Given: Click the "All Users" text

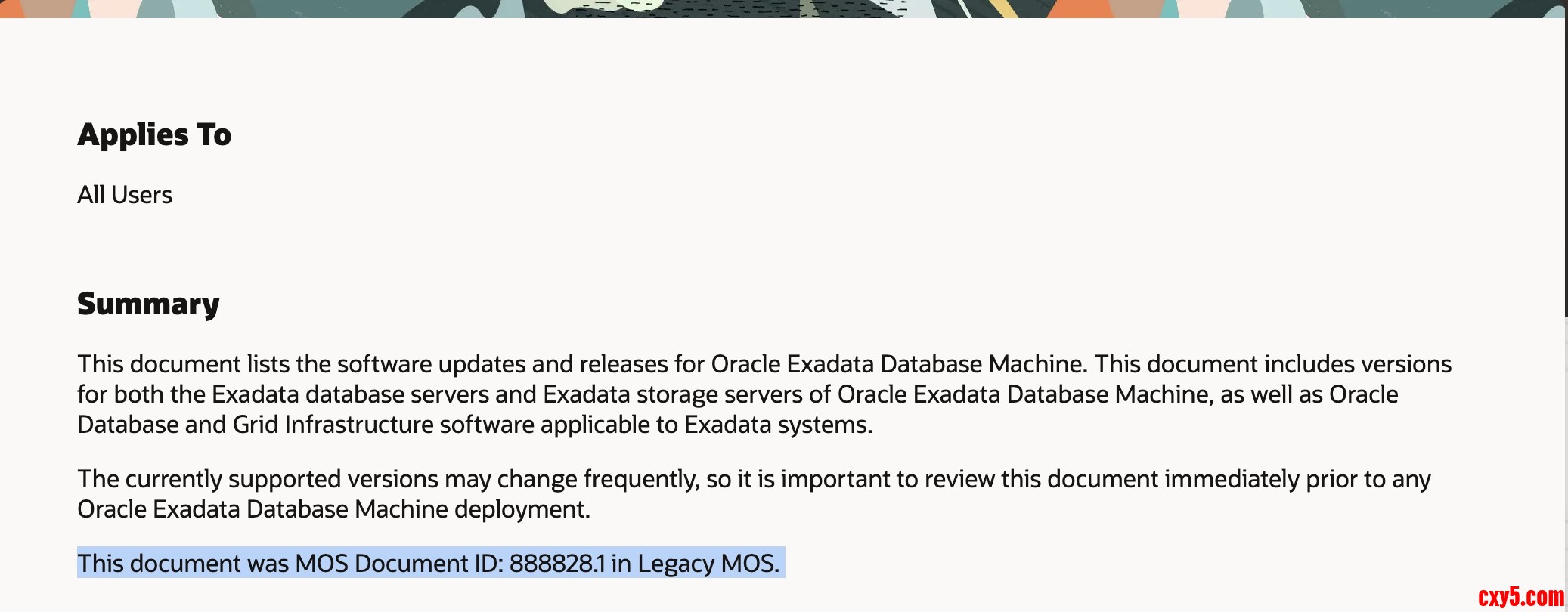Looking at the screenshot, I should pyautogui.click(x=125, y=195).
